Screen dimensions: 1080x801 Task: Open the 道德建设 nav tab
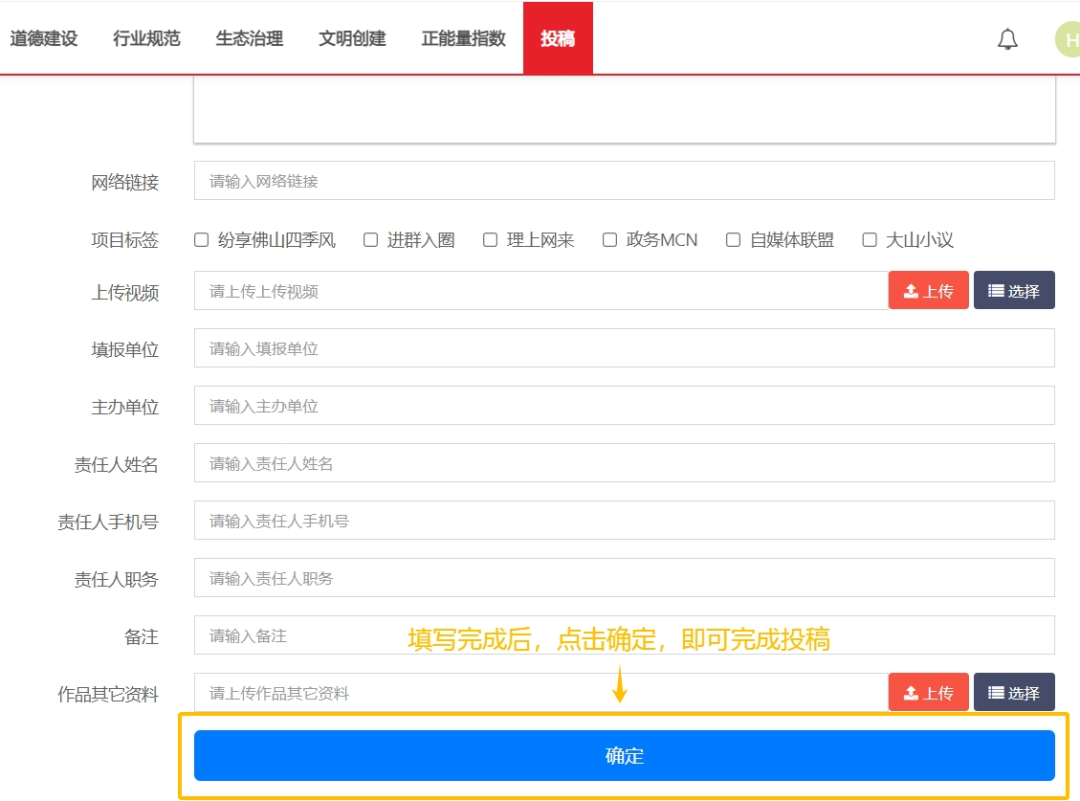click(x=43, y=39)
